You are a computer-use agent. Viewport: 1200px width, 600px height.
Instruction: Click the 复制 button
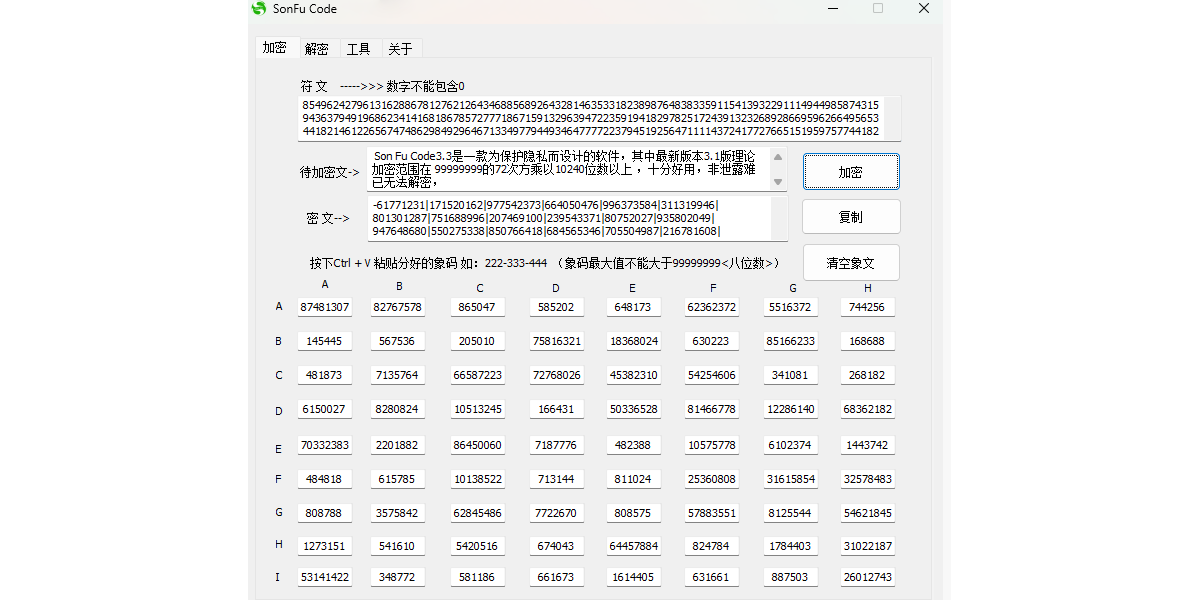(x=851, y=216)
